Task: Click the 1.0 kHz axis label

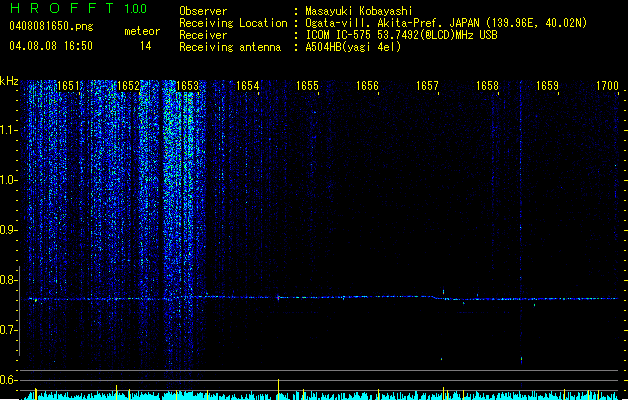Action: tap(7, 180)
